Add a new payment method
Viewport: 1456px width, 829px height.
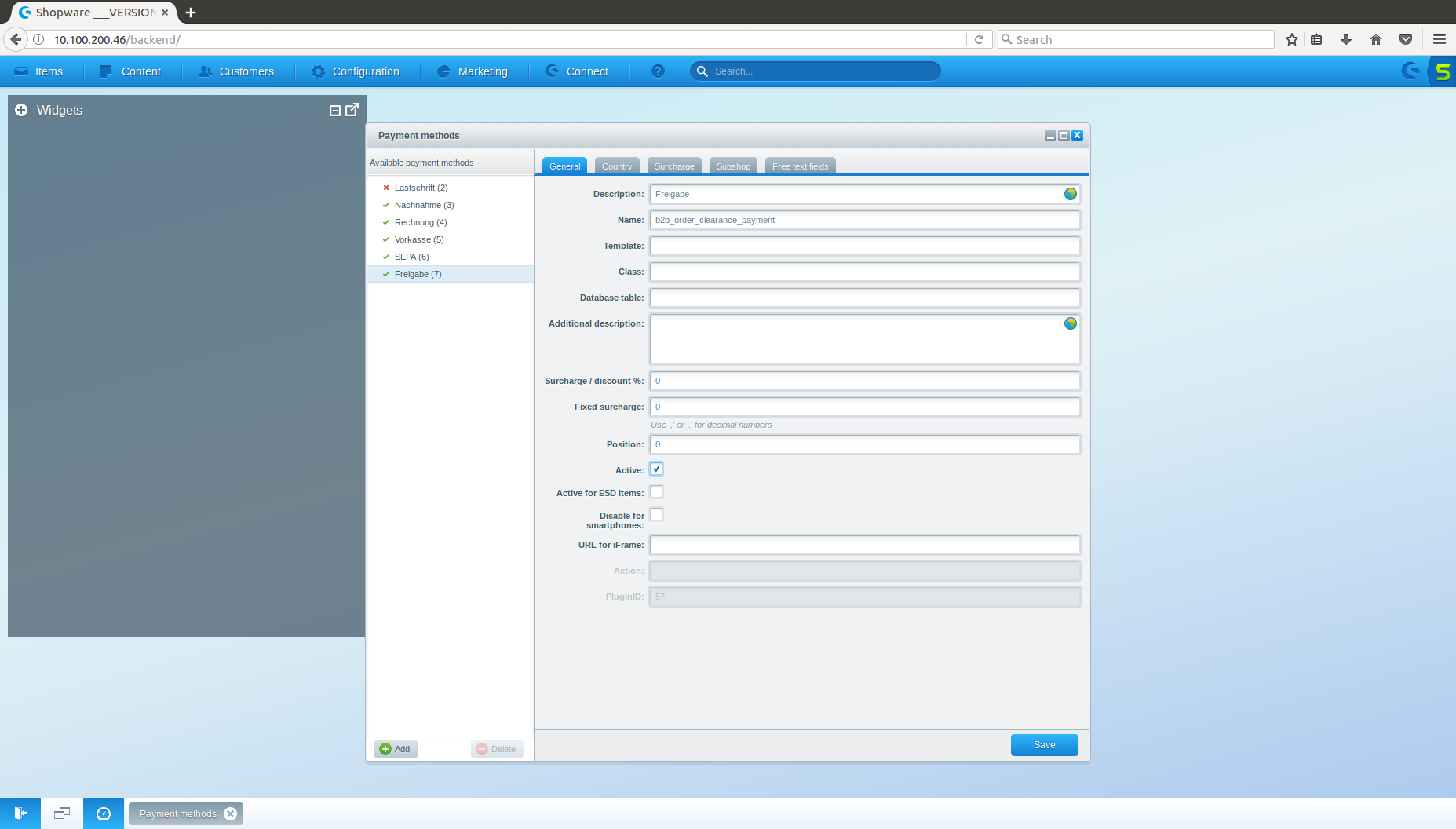(x=396, y=749)
